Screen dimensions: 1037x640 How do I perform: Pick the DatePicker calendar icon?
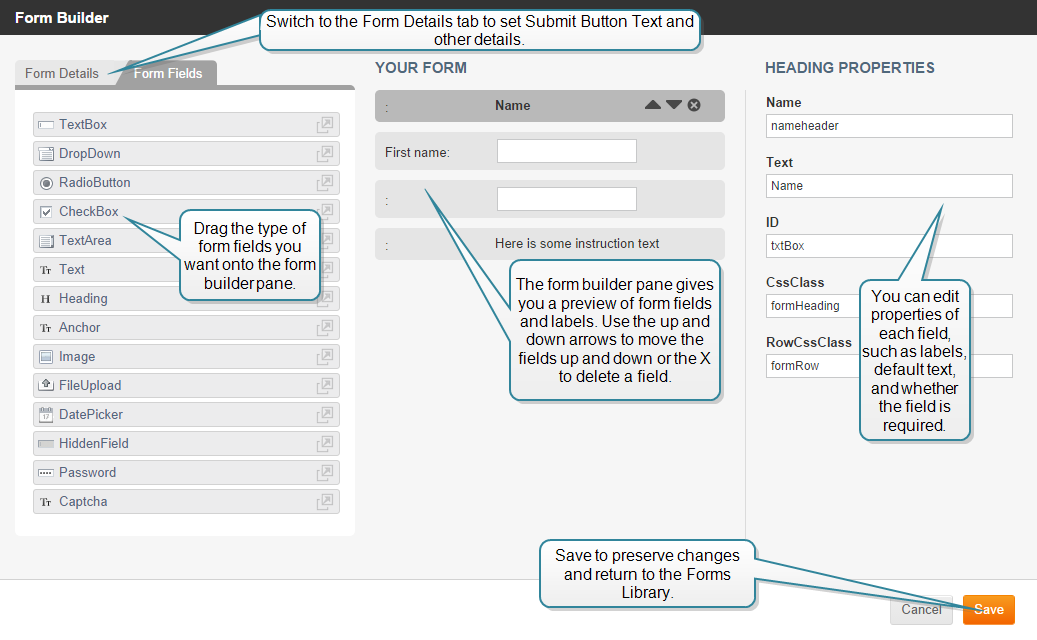[46, 415]
